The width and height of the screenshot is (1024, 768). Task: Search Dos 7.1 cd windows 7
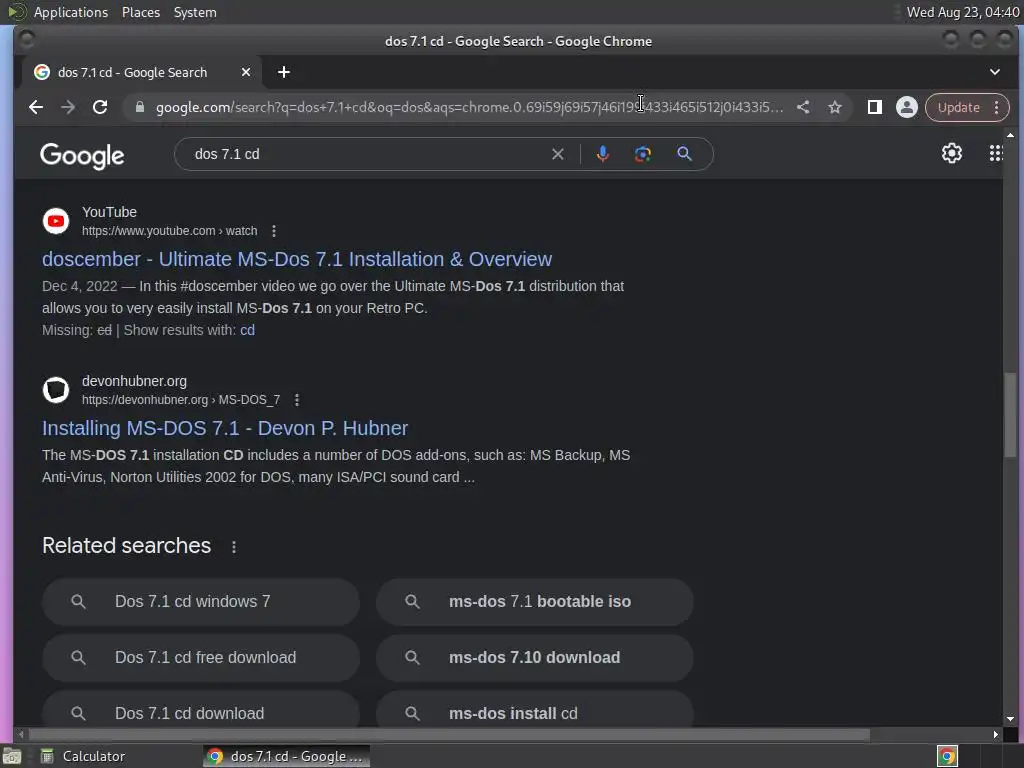201,602
